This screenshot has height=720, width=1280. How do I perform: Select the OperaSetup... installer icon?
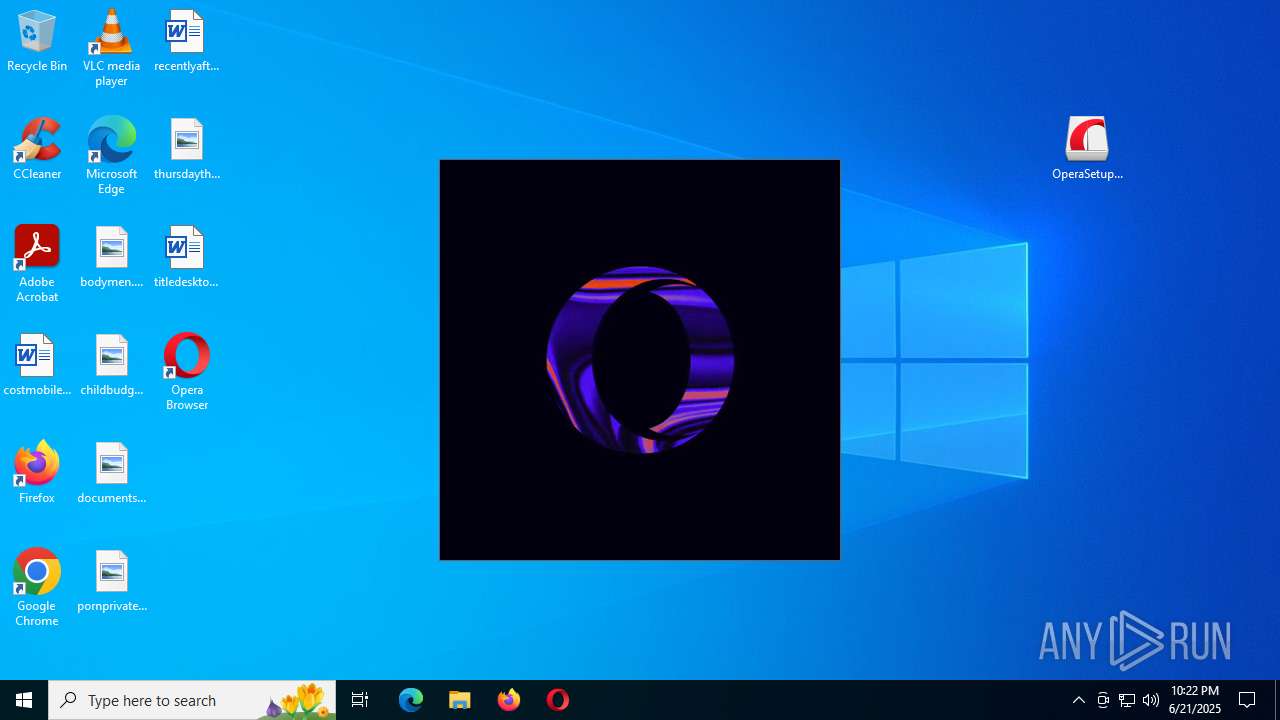[x=1087, y=149]
